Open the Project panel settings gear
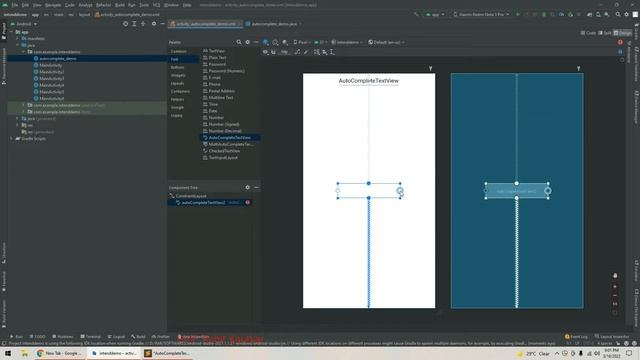Screen dimensions: 640x360 click(154, 24)
